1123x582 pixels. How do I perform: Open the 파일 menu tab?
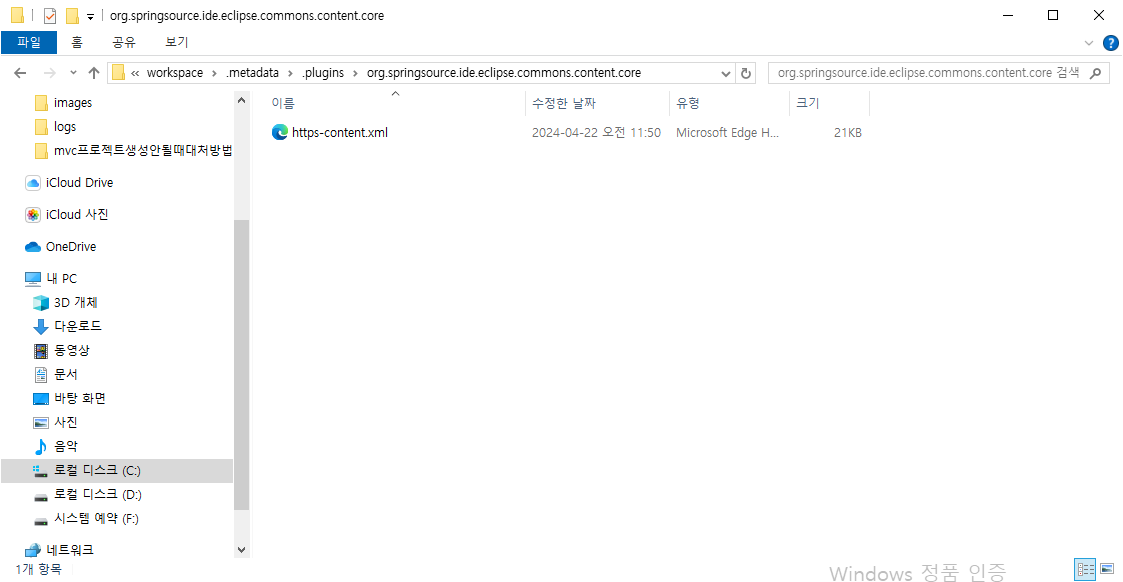click(29, 42)
